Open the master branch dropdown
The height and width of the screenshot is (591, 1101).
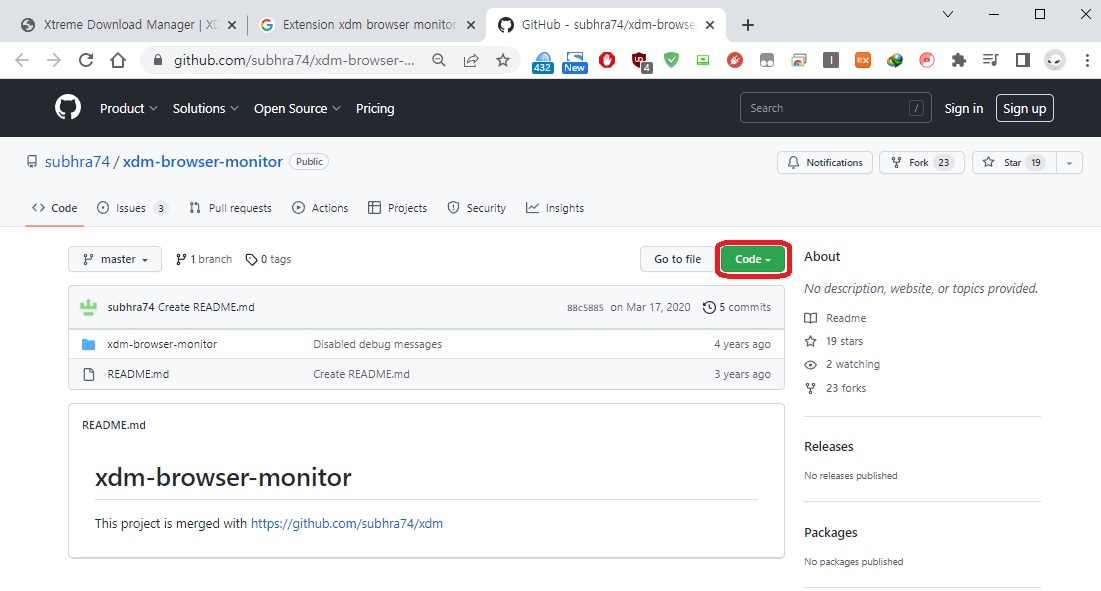[115, 259]
